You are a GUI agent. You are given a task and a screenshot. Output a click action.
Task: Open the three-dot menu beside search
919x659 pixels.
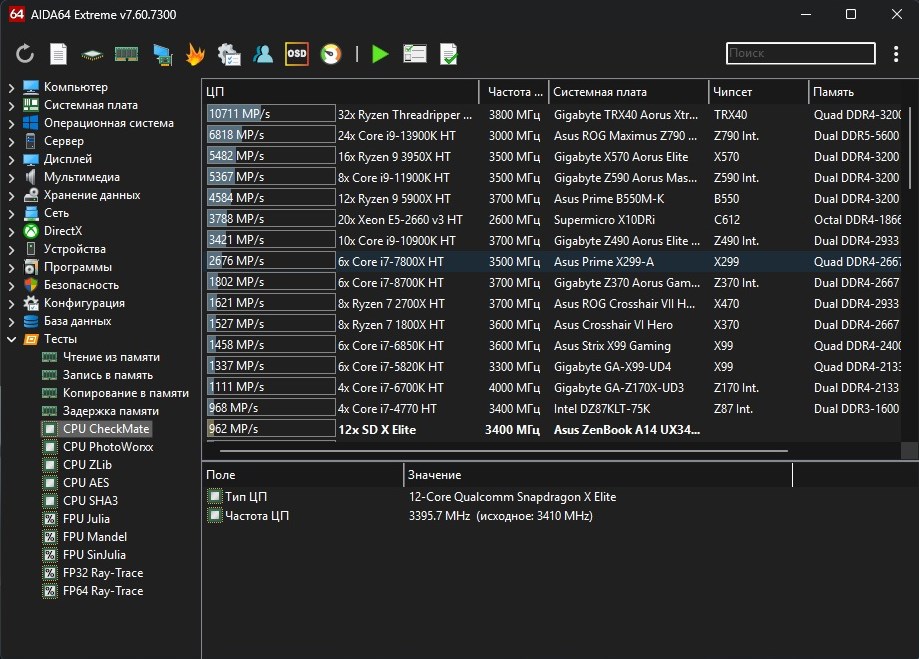pyautogui.click(x=895, y=54)
